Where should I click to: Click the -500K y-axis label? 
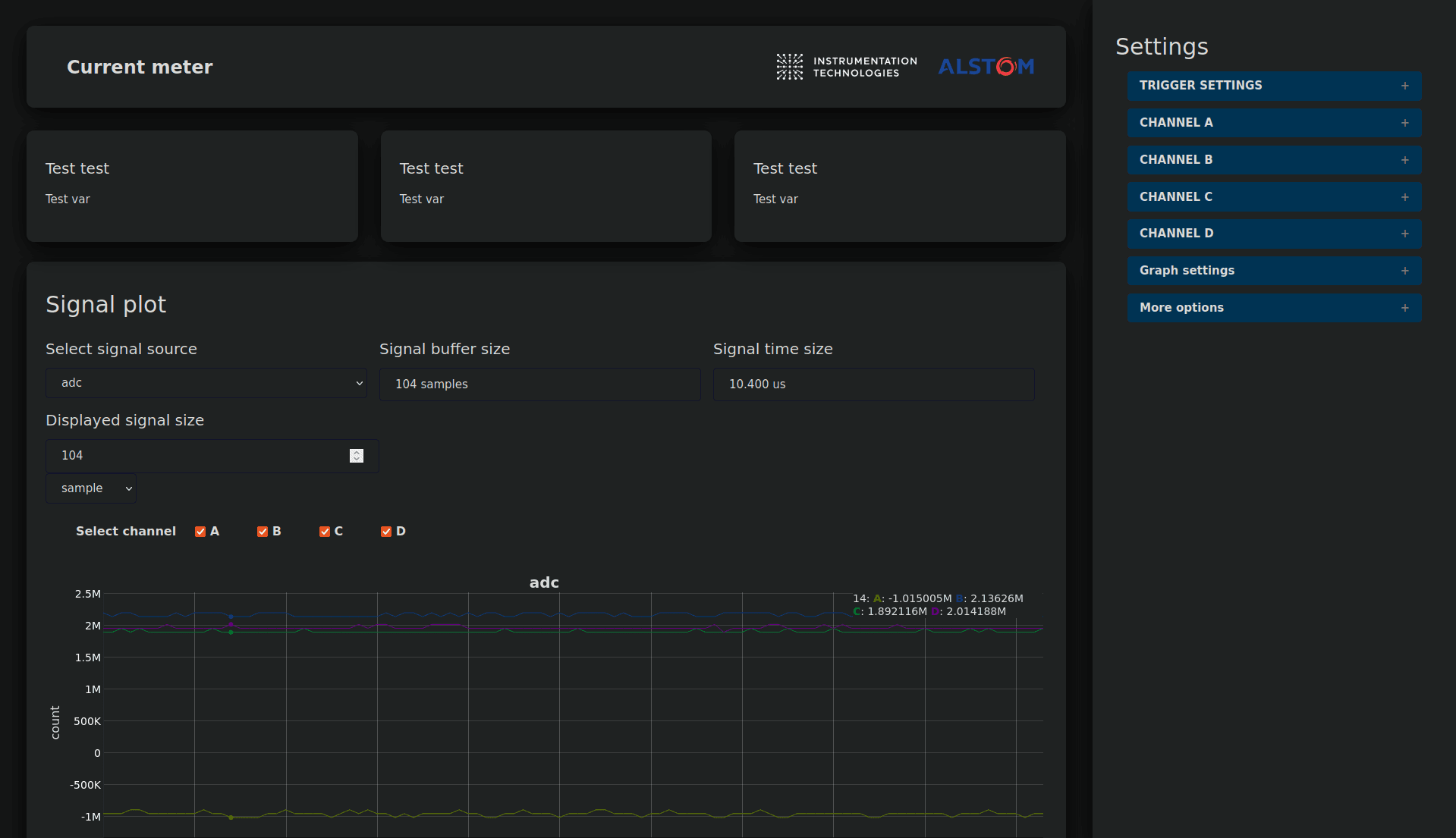click(86, 785)
